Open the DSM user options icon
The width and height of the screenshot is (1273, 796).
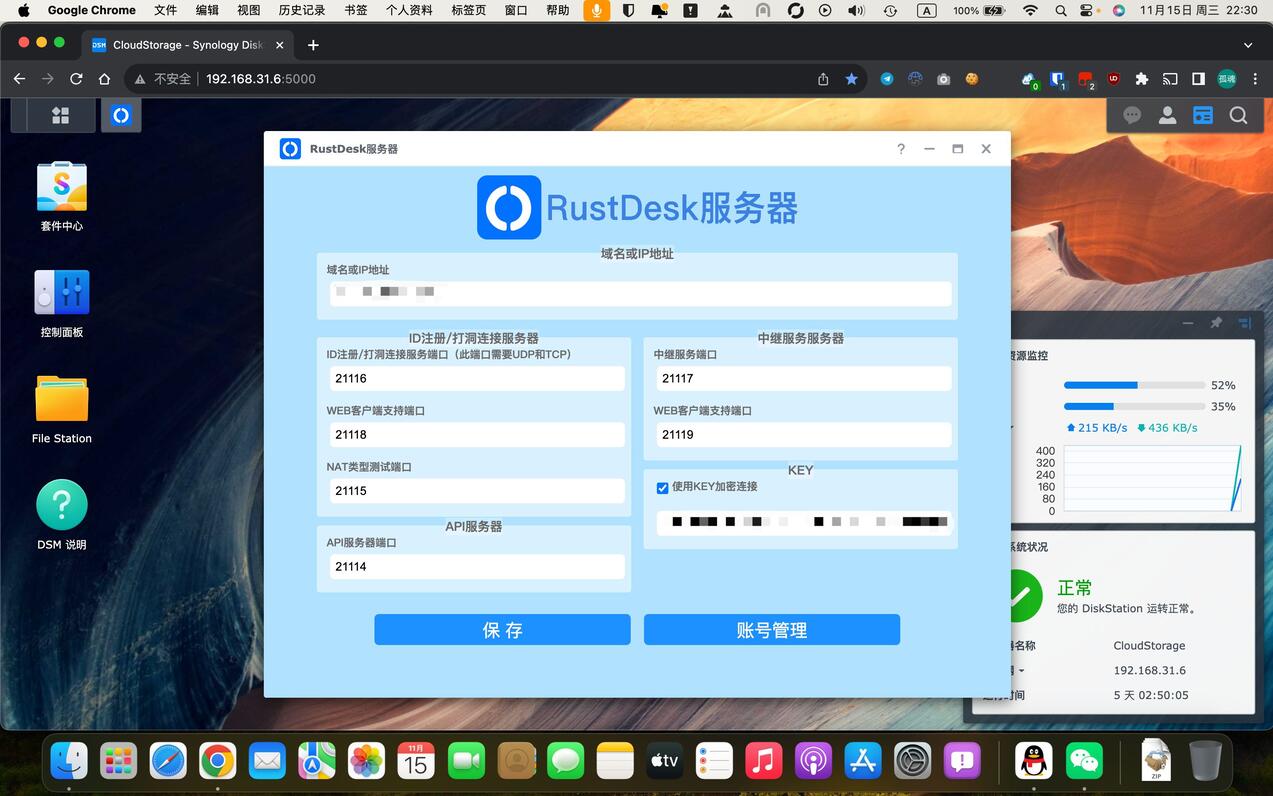1167,115
